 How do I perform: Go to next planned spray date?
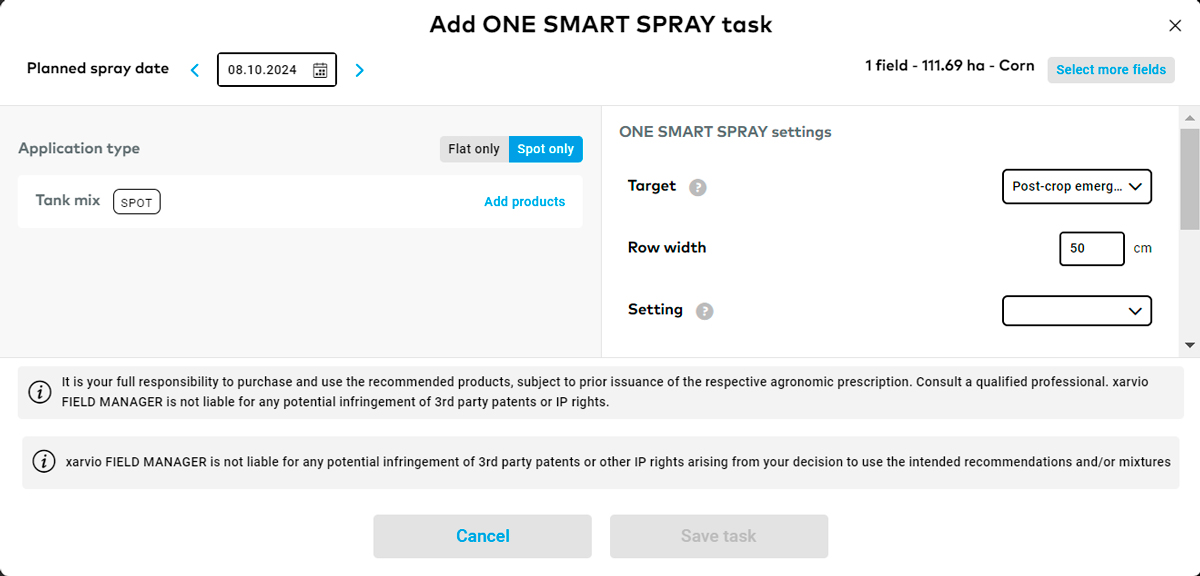point(360,70)
